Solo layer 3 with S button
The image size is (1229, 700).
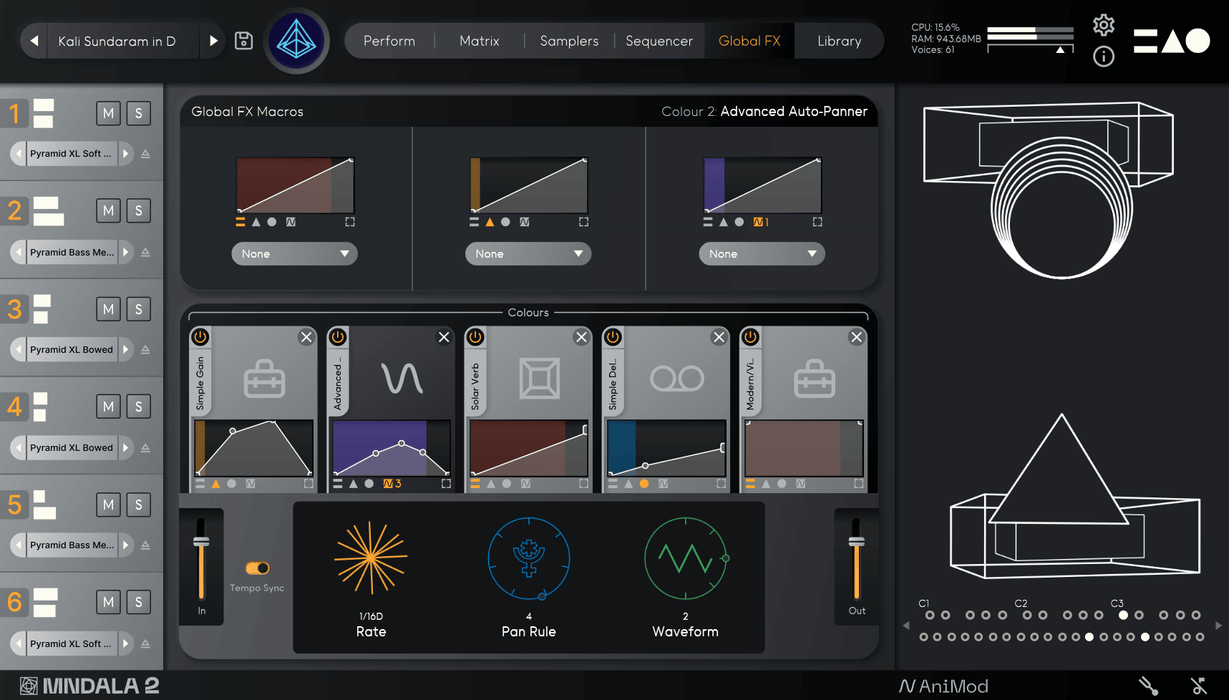point(138,309)
